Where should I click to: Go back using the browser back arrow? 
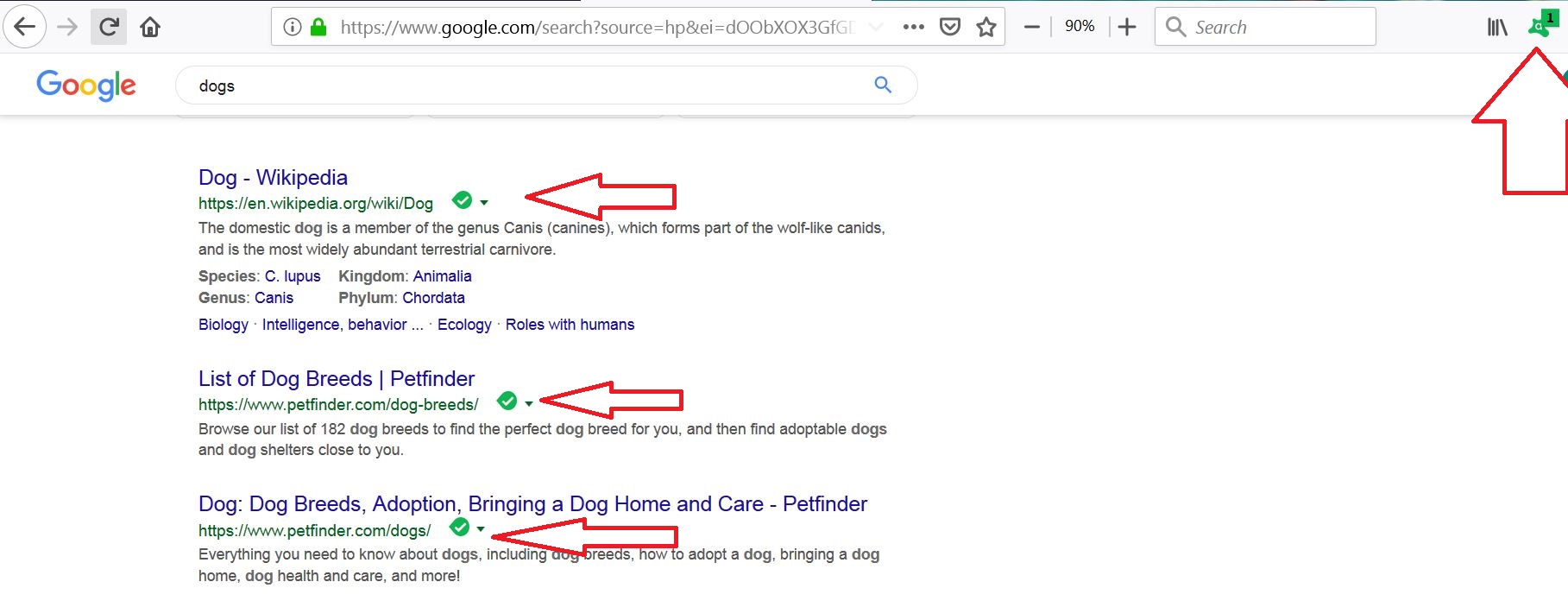25,27
